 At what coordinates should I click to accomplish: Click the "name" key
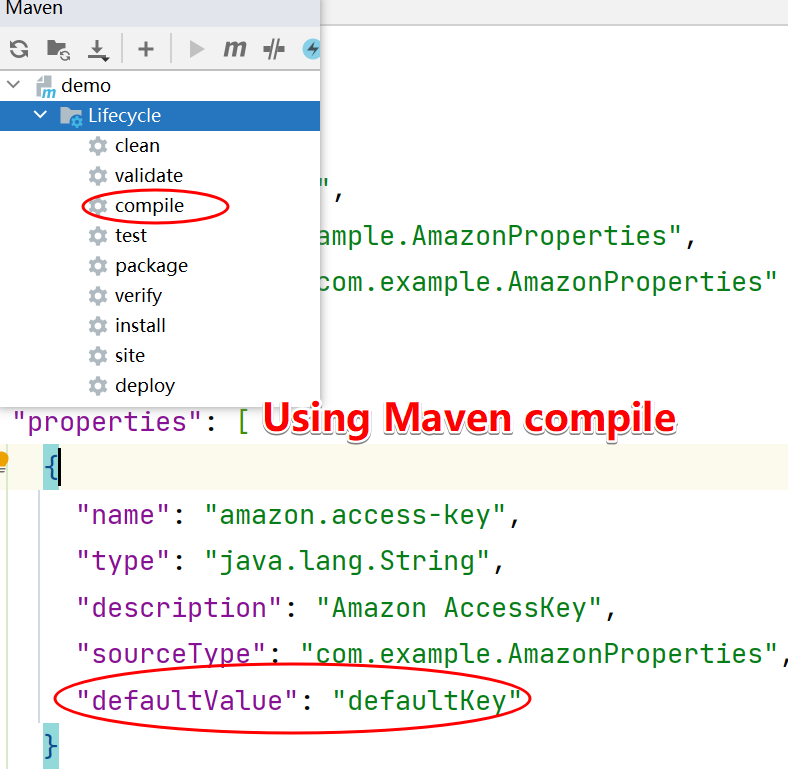pyautogui.click(x=123, y=516)
